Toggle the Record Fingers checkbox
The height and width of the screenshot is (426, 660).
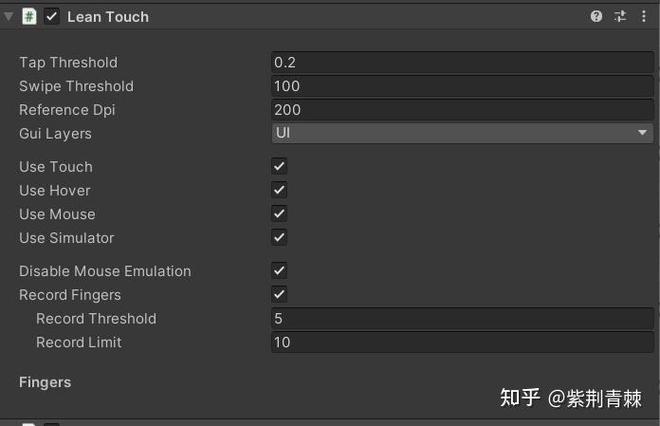click(x=279, y=295)
